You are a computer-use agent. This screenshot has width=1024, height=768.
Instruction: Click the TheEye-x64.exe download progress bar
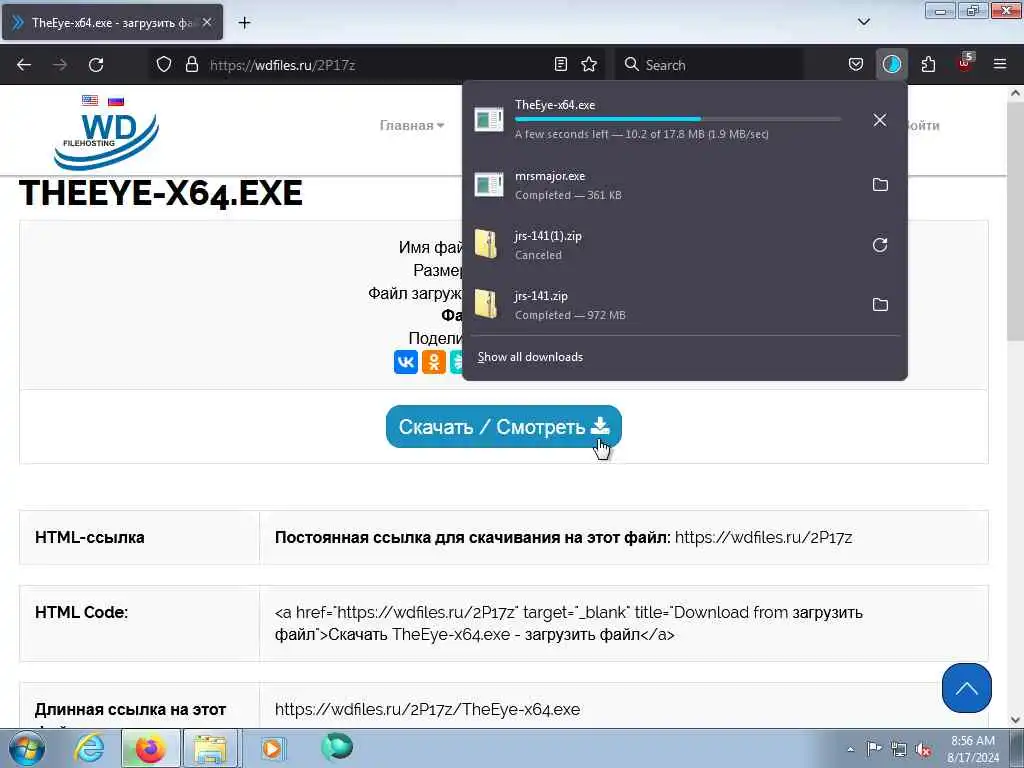coord(678,120)
